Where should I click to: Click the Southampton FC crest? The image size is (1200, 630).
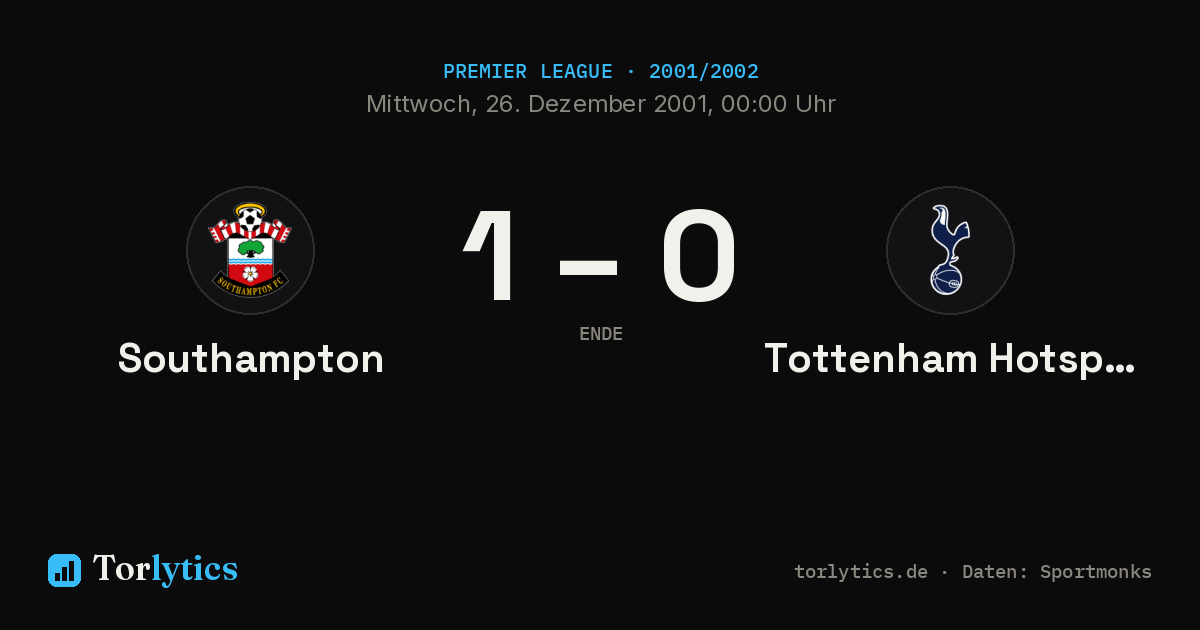pyautogui.click(x=250, y=250)
